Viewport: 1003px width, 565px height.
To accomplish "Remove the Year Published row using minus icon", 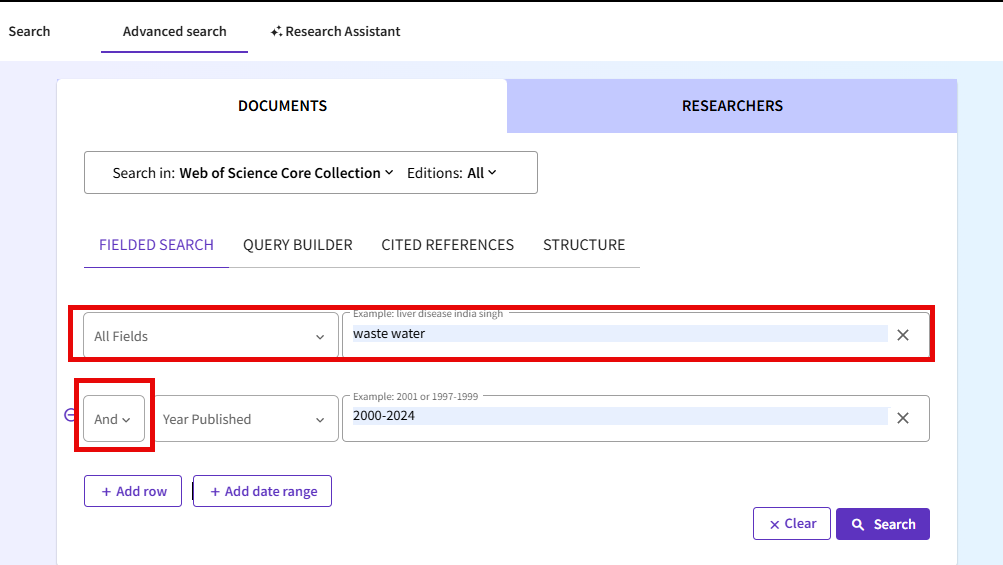I will pos(70,415).
